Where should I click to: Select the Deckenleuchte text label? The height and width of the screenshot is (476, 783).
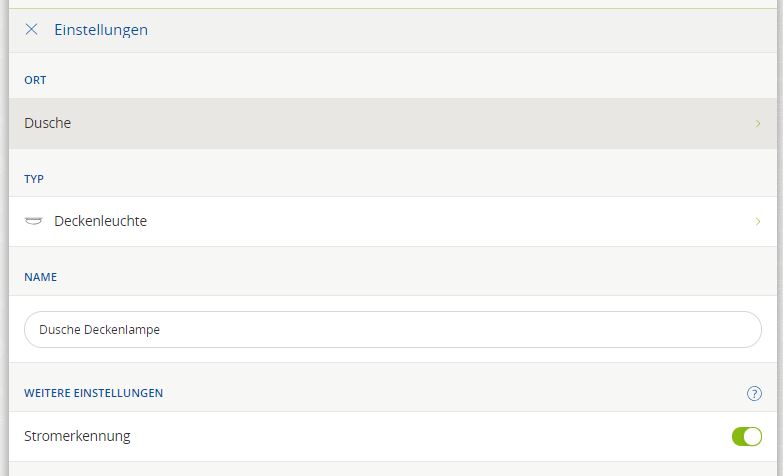(100, 221)
